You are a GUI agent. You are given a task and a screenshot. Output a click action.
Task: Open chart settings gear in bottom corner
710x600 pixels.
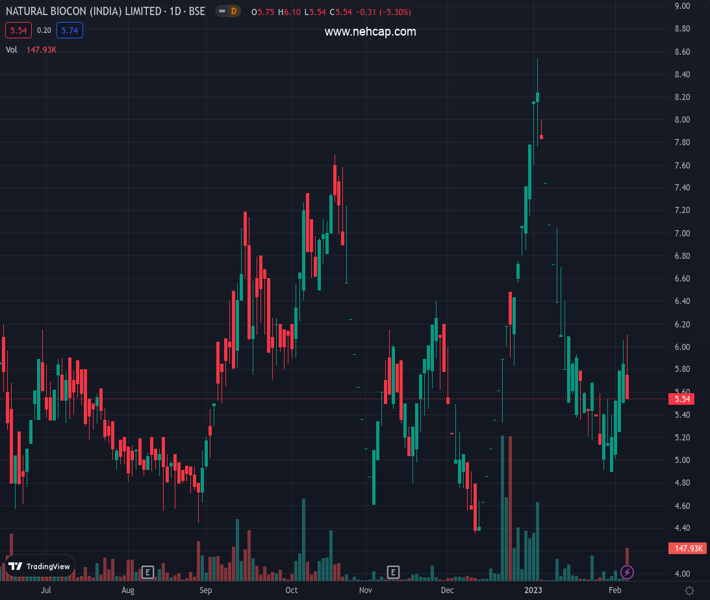tap(689, 591)
